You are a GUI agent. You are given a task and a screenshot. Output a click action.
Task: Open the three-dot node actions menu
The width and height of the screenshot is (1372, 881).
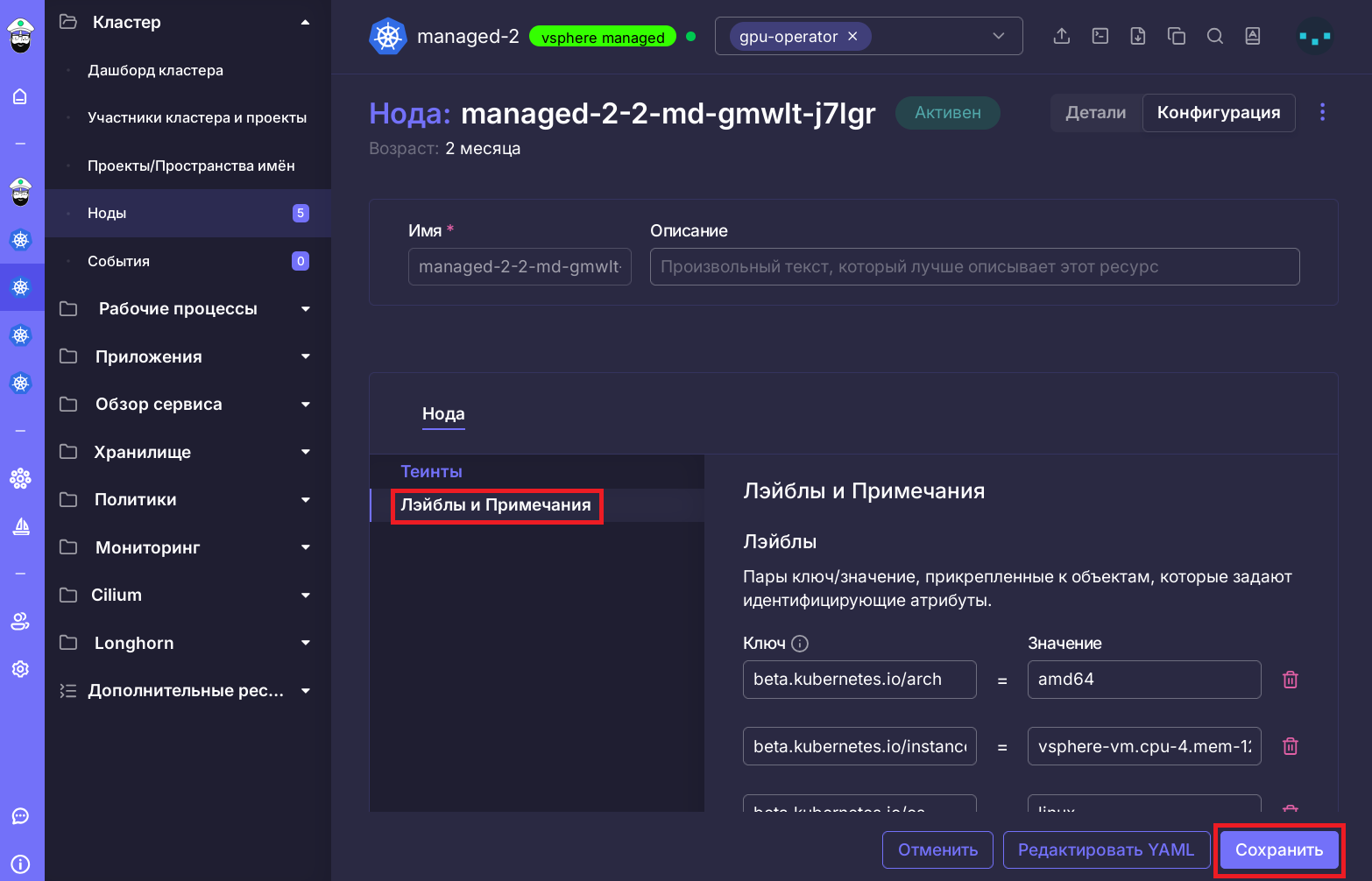tap(1322, 112)
